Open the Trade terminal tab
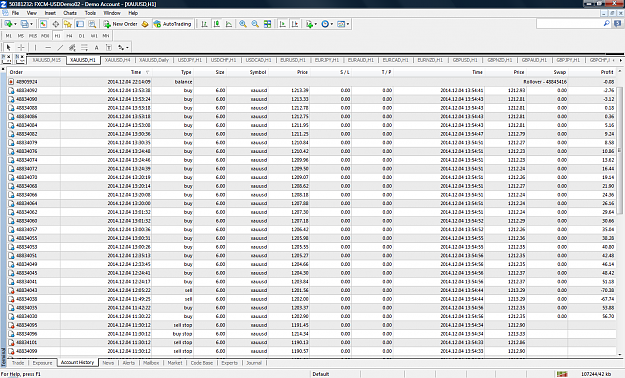The image size is (625, 378). 18,363
